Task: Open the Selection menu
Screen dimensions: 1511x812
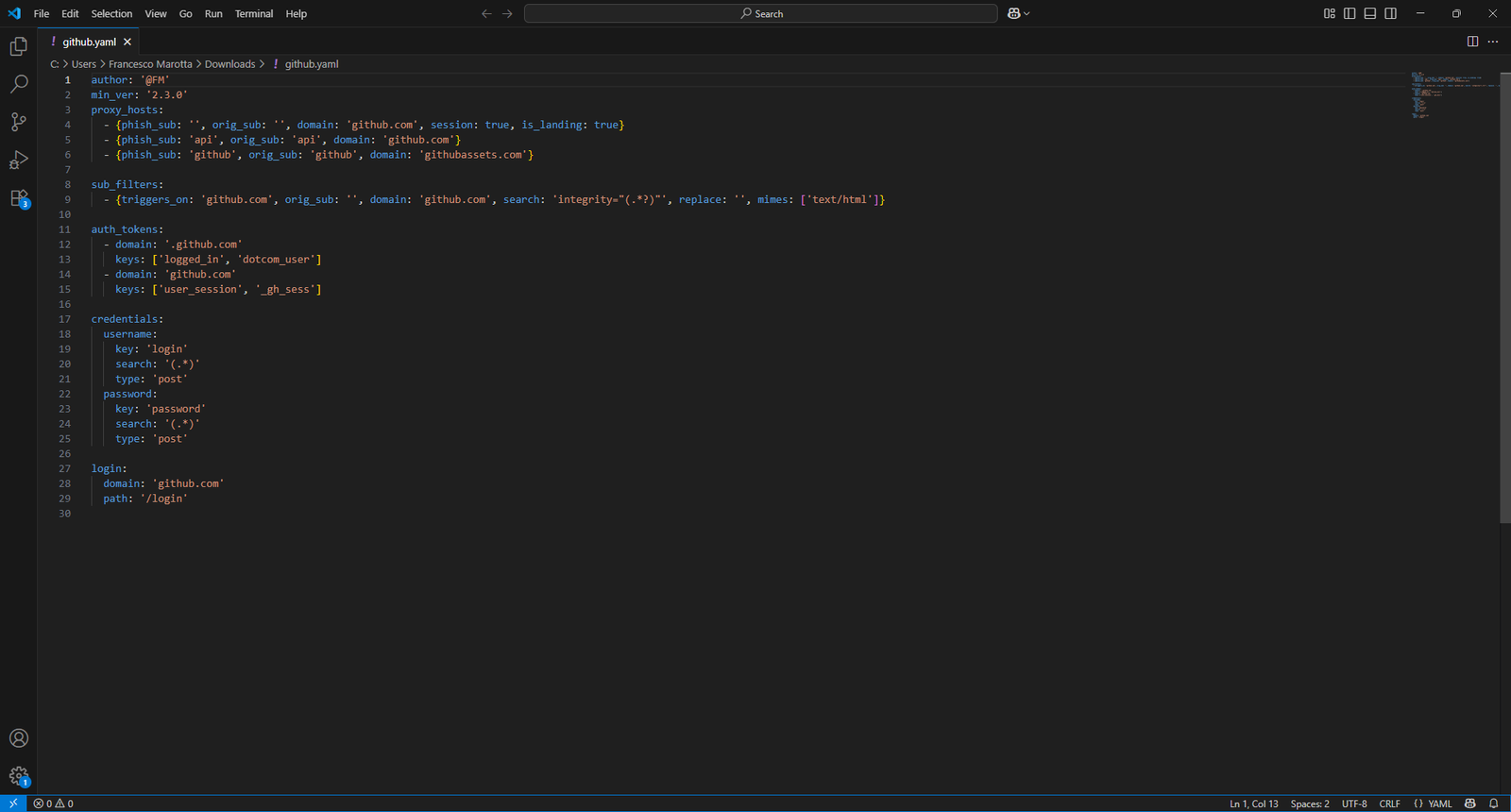Action: click(111, 13)
